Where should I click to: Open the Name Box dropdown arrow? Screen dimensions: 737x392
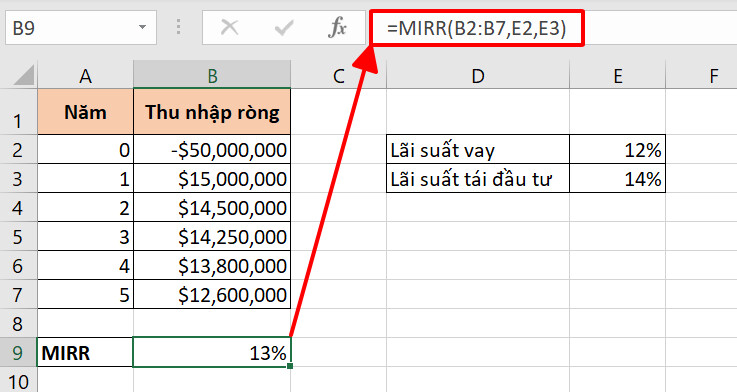[142, 27]
